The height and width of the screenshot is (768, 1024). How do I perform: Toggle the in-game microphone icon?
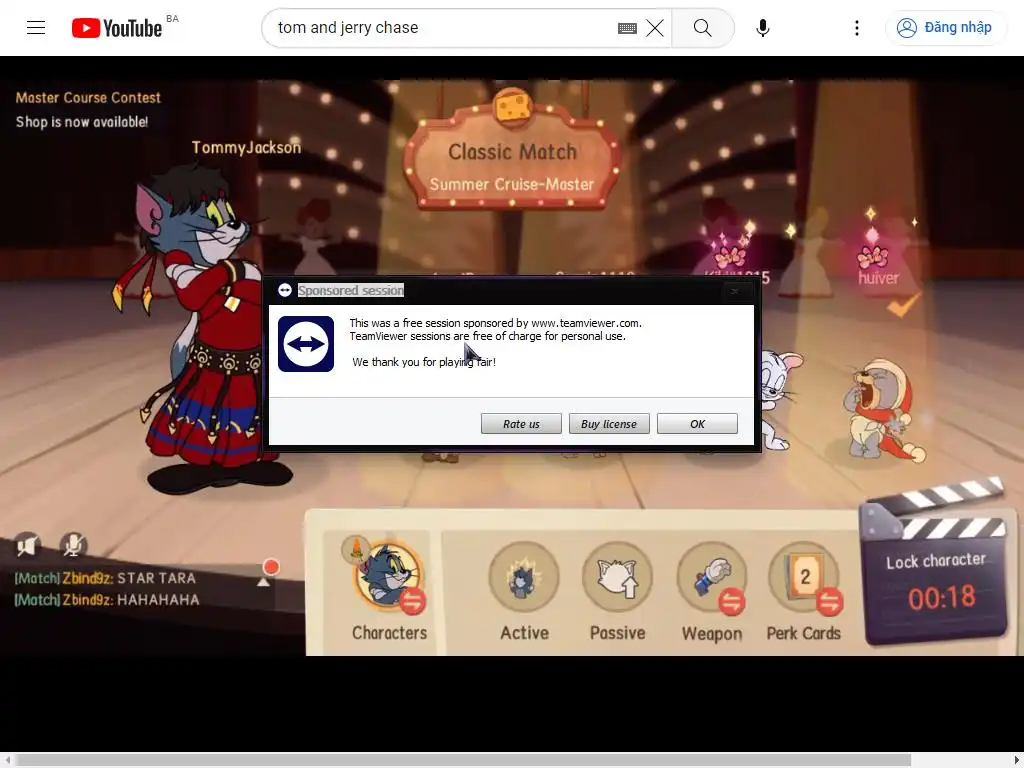coord(73,545)
